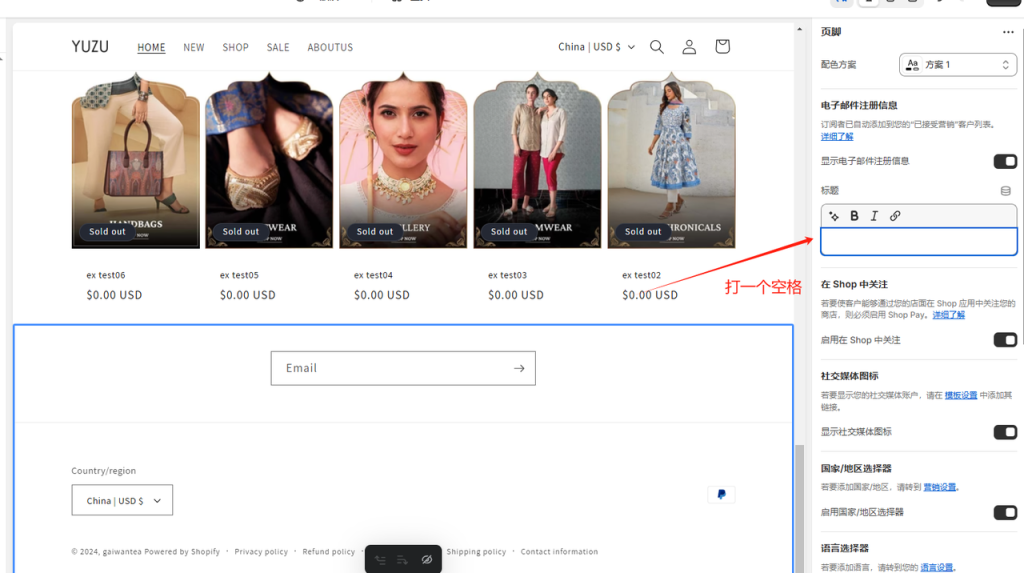
Task: Open the ex test06 handbags product image
Action: (136, 160)
